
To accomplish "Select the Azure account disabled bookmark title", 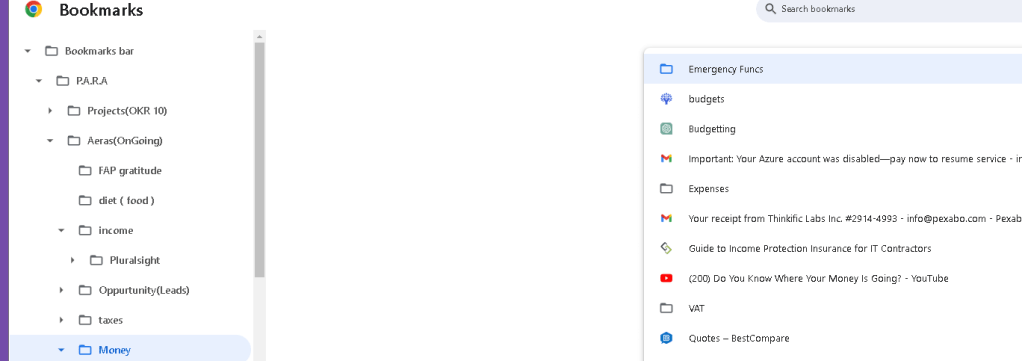I will pos(855,159).
